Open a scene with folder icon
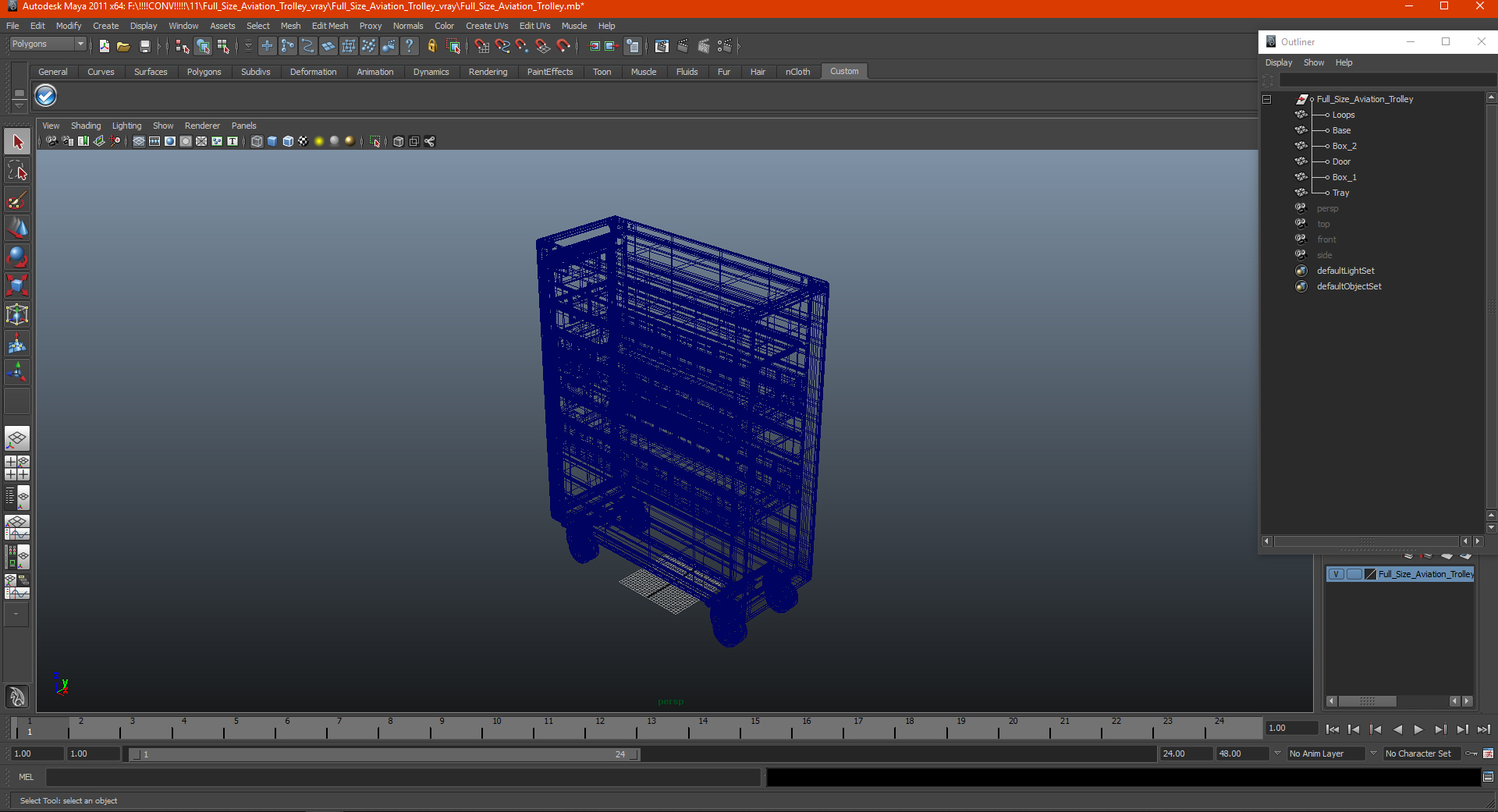The image size is (1498, 812). coord(123,46)
